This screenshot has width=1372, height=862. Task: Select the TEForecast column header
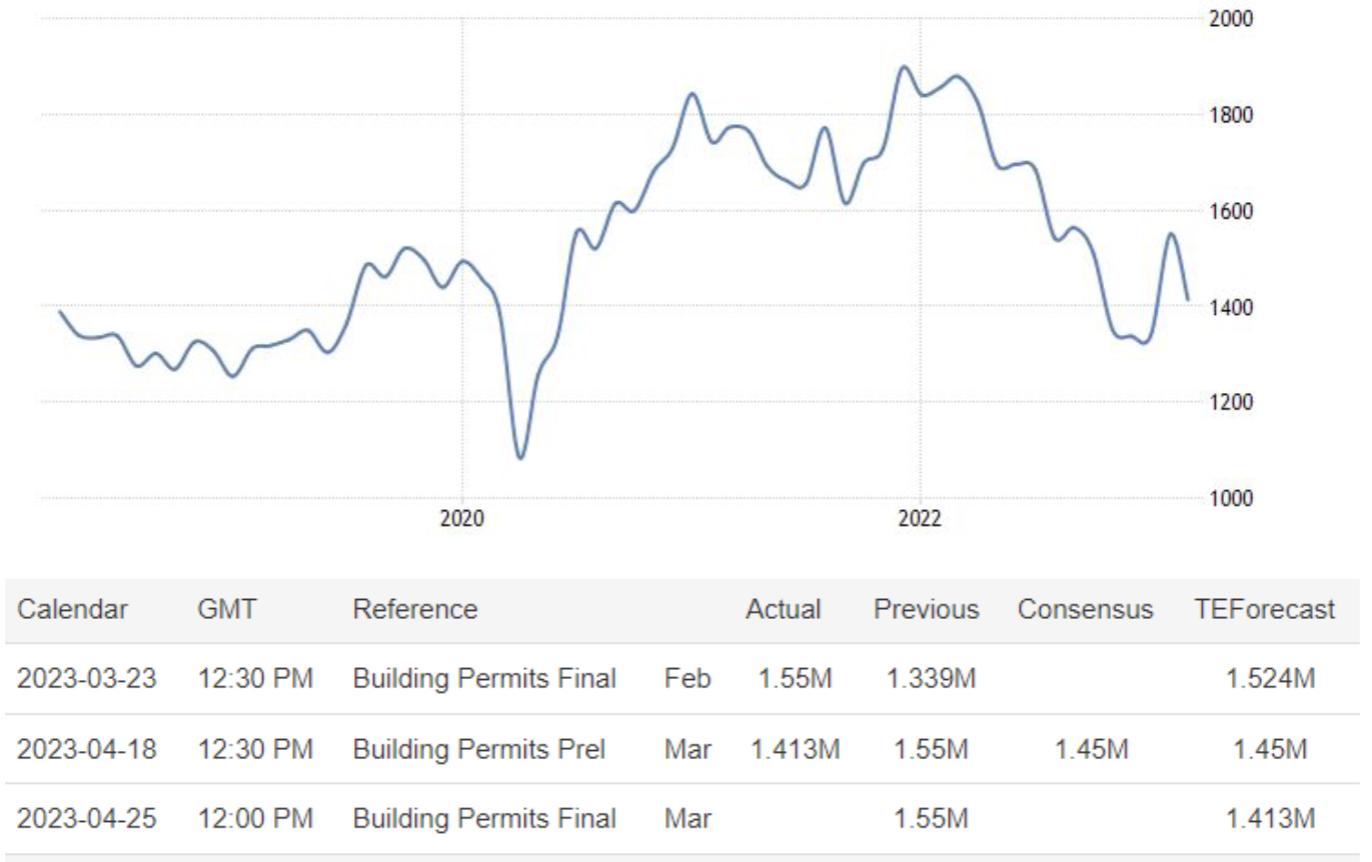click(x=1264, y=609)
